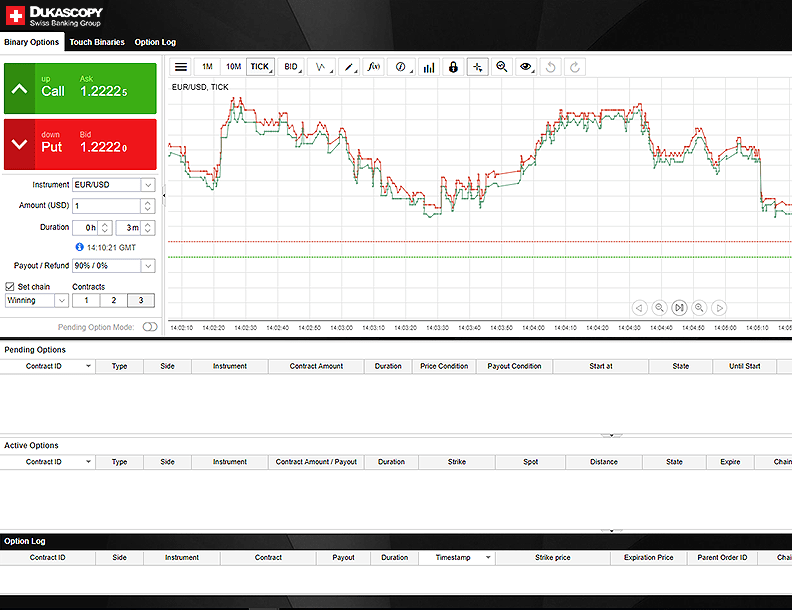Select the pencil drawing tool

pos(349,67)
